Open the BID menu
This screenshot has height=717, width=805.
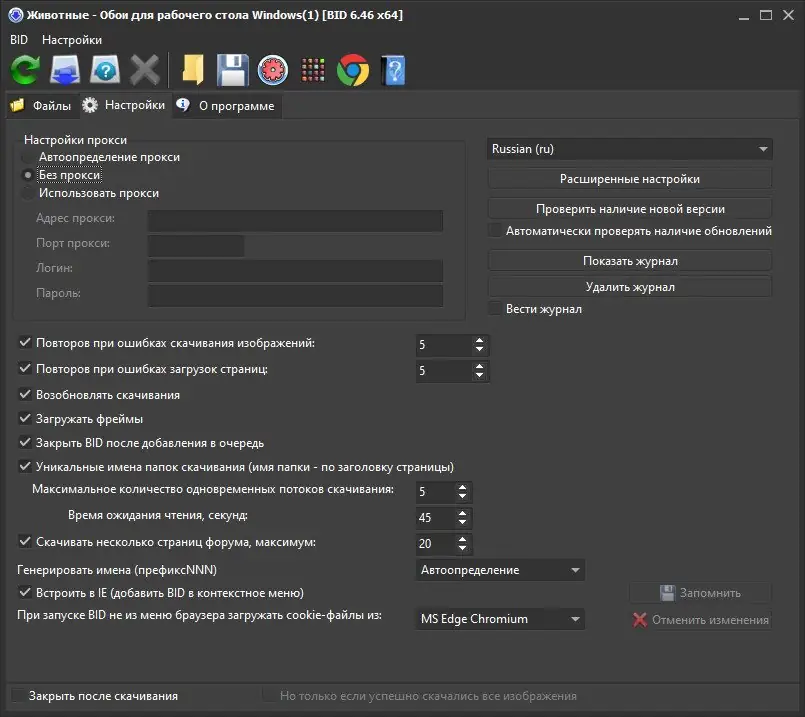[18, 39]
